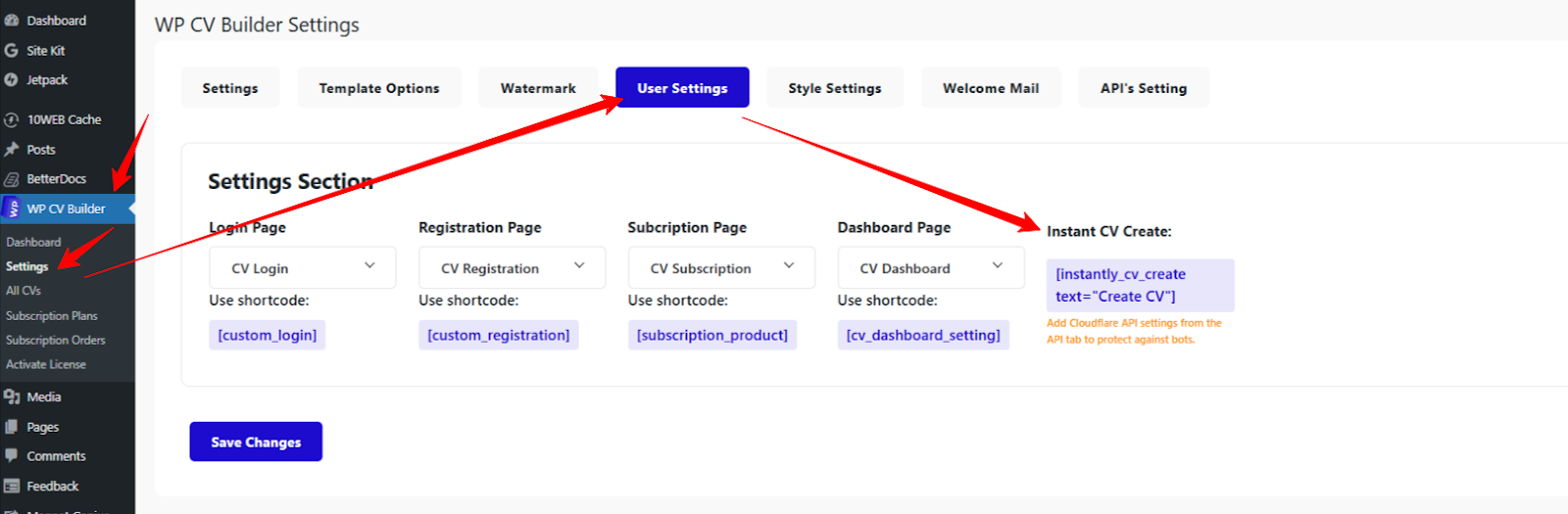Viewport: 1568px width, 514px height.
Task: Open Dashboard submenu under WP CV Builder
Action: pyautogui.click(x=33, y=242)
